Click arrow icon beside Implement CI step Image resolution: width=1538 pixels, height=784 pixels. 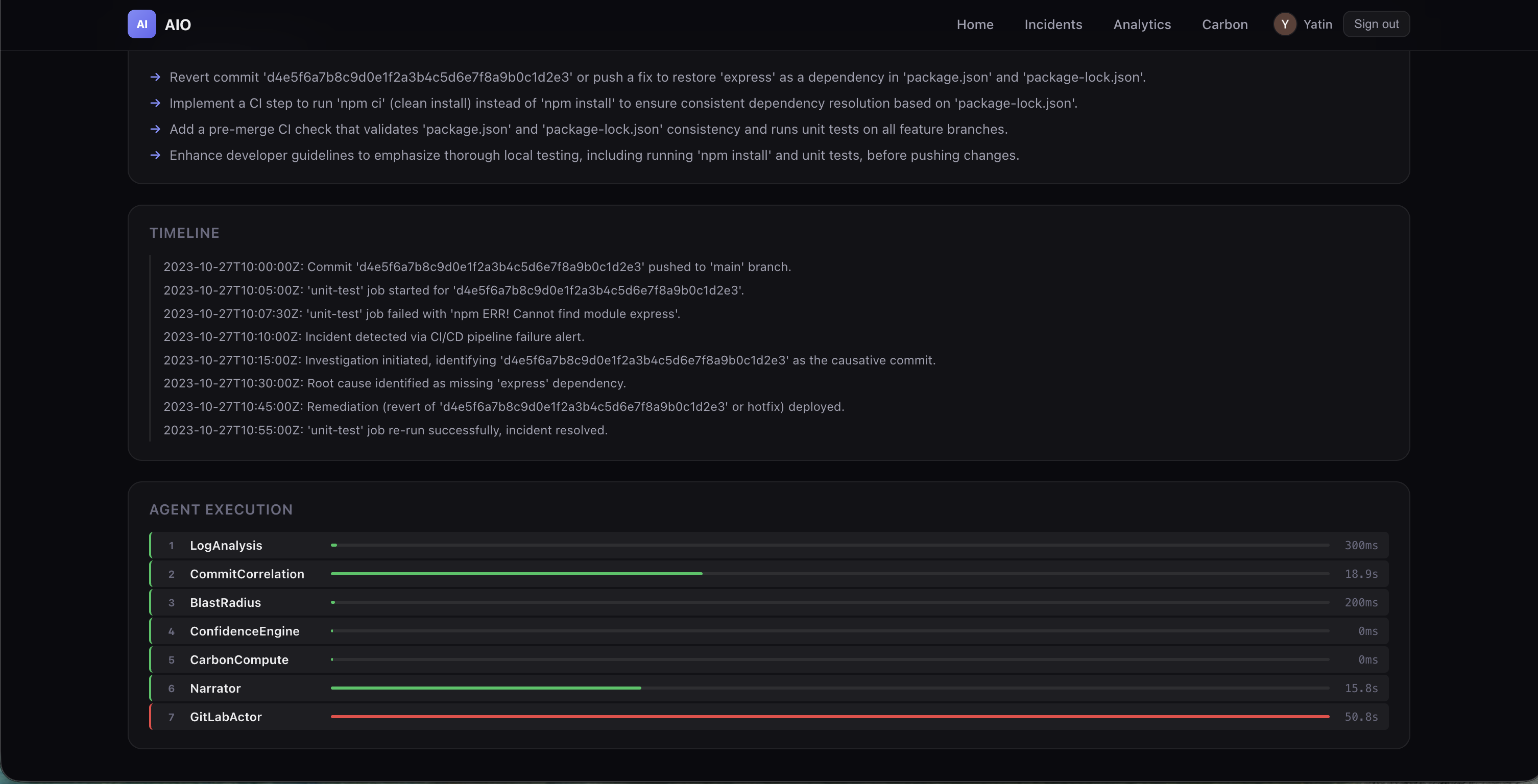(155, 103)
